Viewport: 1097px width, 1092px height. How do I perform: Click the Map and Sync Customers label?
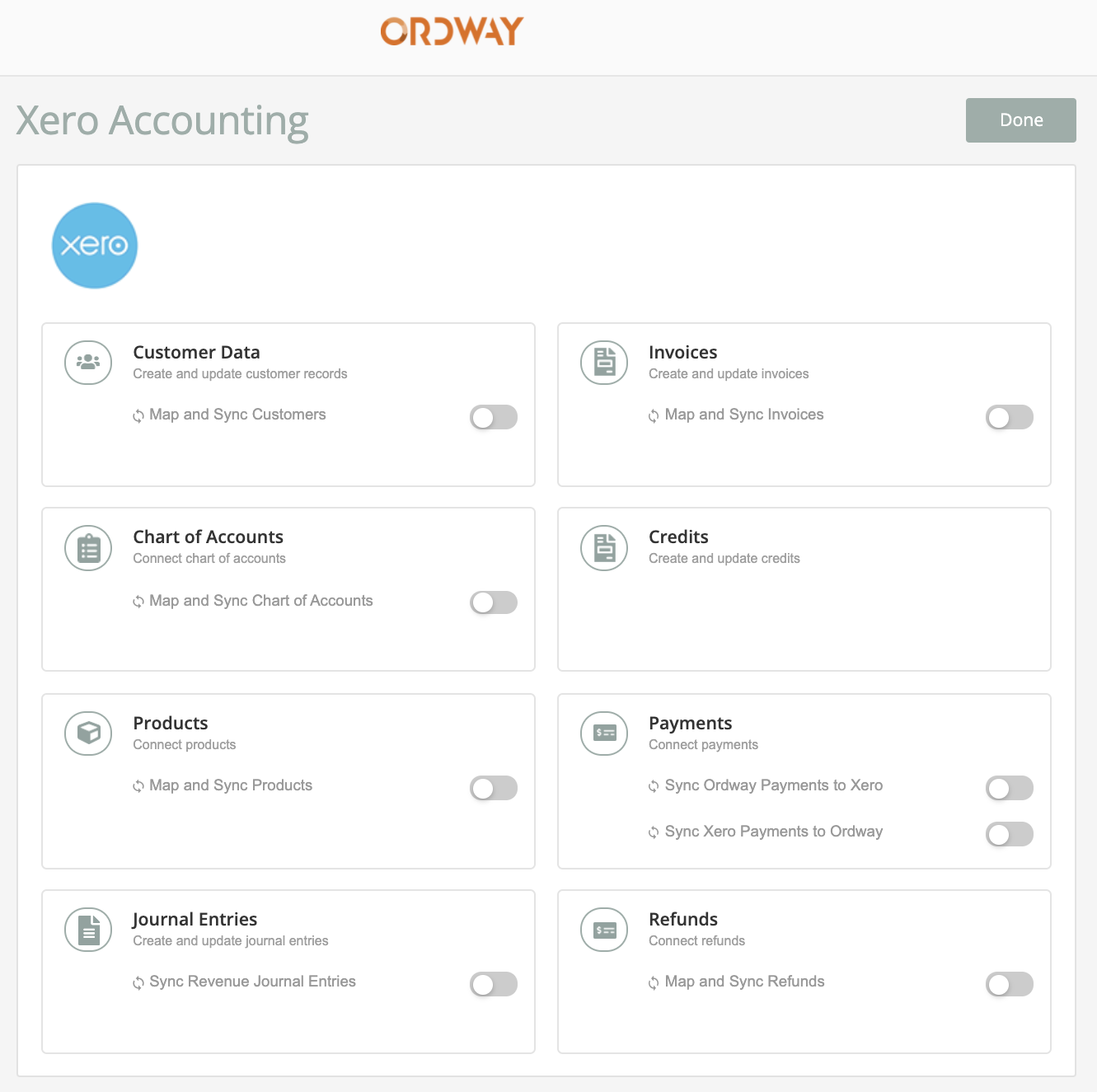(x=237, y=415)
